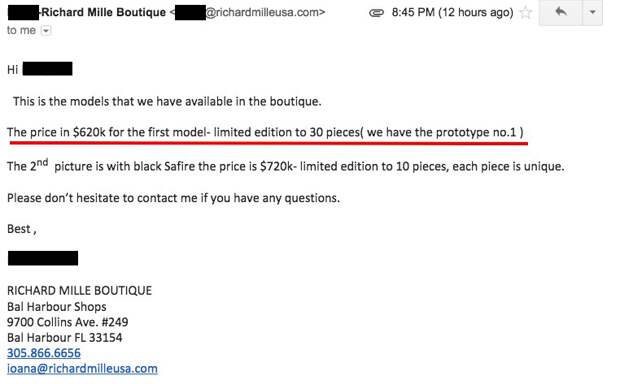Click the "9700 Collins Ave. #249" address line
The height and width of the screenshot is (384, 620).
click(x=68, y=322)
